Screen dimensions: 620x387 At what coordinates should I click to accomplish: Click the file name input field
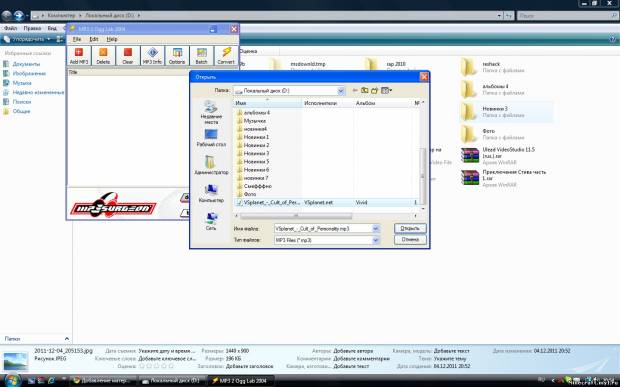tap(323, 228)
